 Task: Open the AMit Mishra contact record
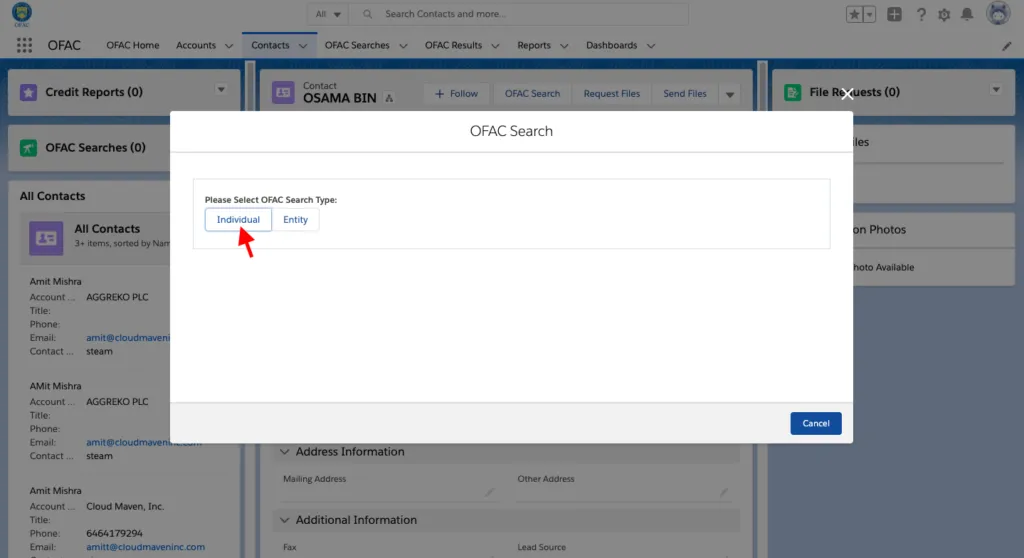(x=56, y=386)
